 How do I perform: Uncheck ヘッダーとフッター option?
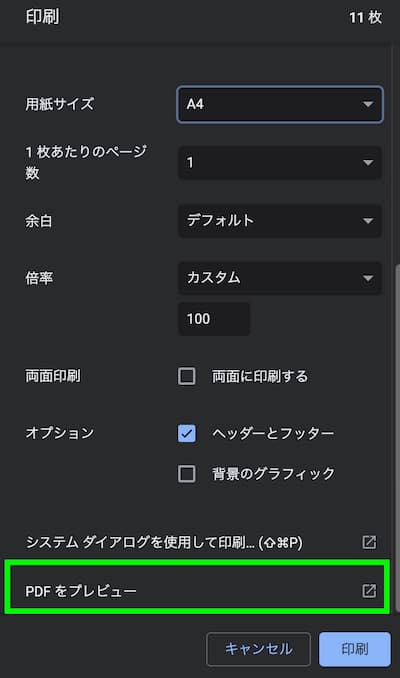(186, 434)
